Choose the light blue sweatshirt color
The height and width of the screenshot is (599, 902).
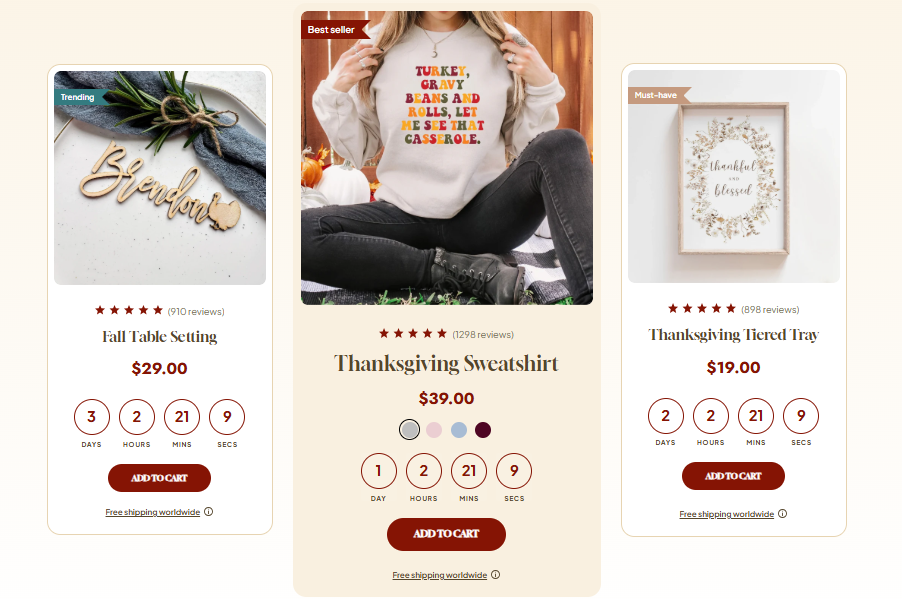(x=458, y=430)
